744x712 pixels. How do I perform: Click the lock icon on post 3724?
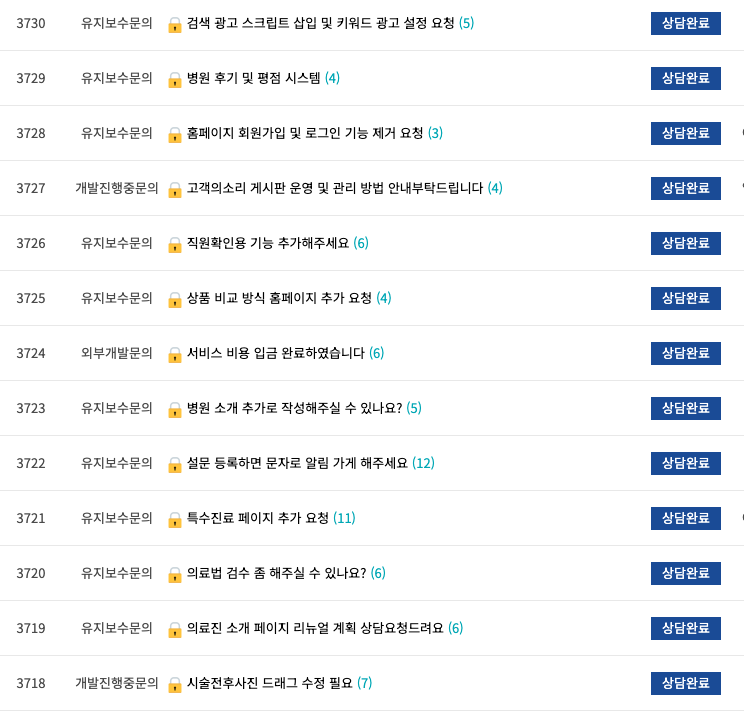coord(175,355)
